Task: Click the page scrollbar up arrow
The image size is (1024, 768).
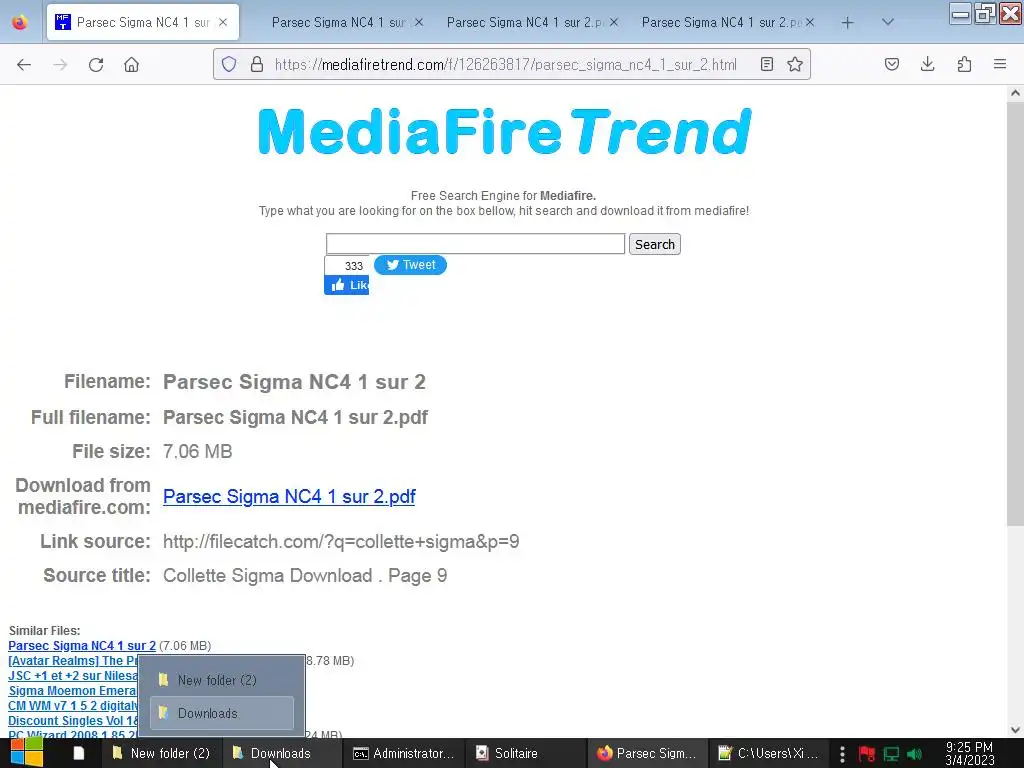Action: pyautogui.click(x=1015, y=93)
